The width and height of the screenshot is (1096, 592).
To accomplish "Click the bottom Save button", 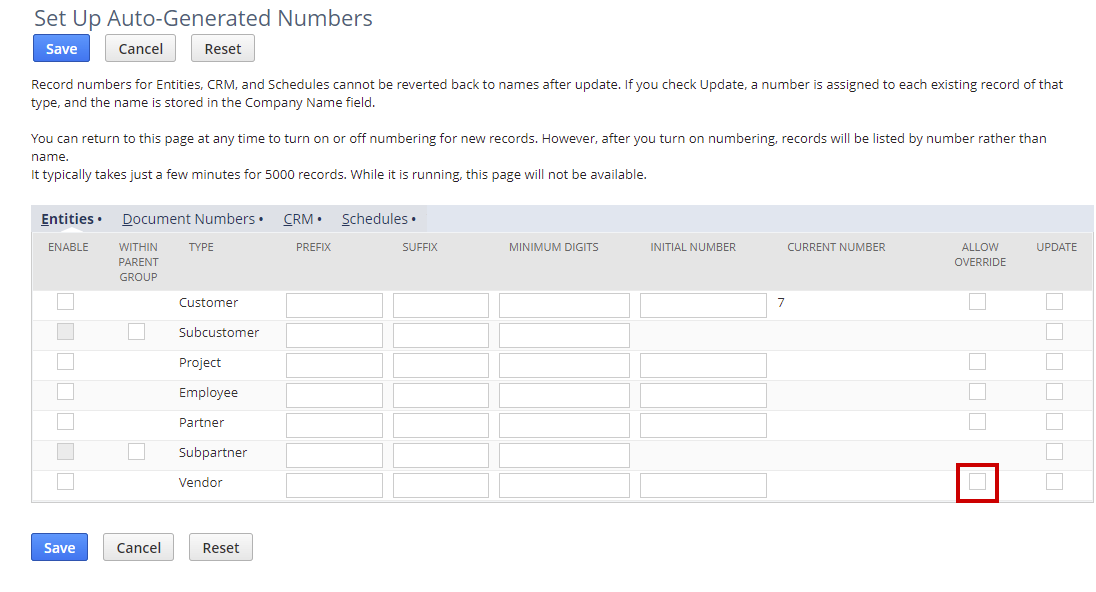I will pyautogui.click(x=59, y=548).
